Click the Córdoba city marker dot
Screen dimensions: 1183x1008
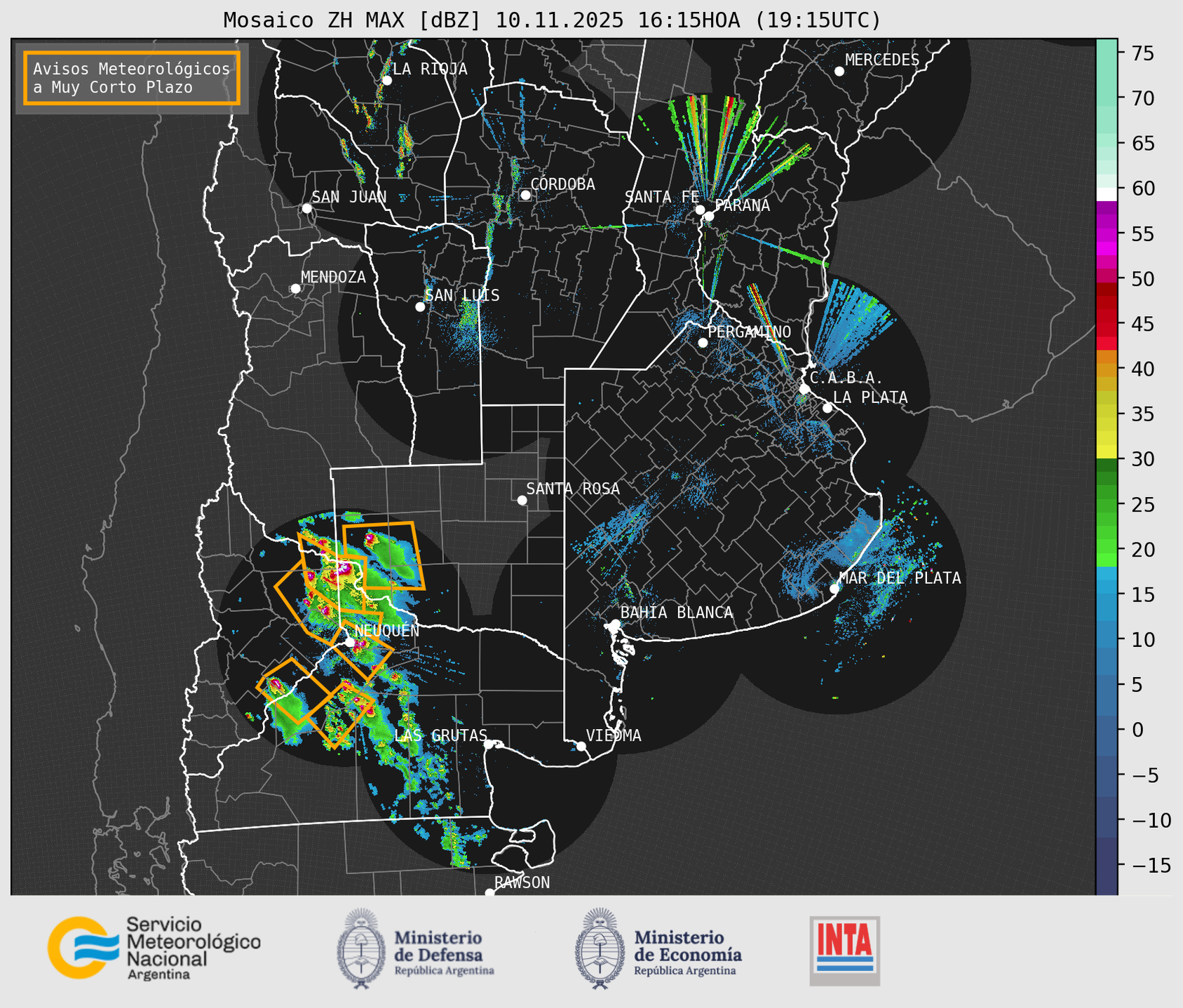tap(525, 195)
